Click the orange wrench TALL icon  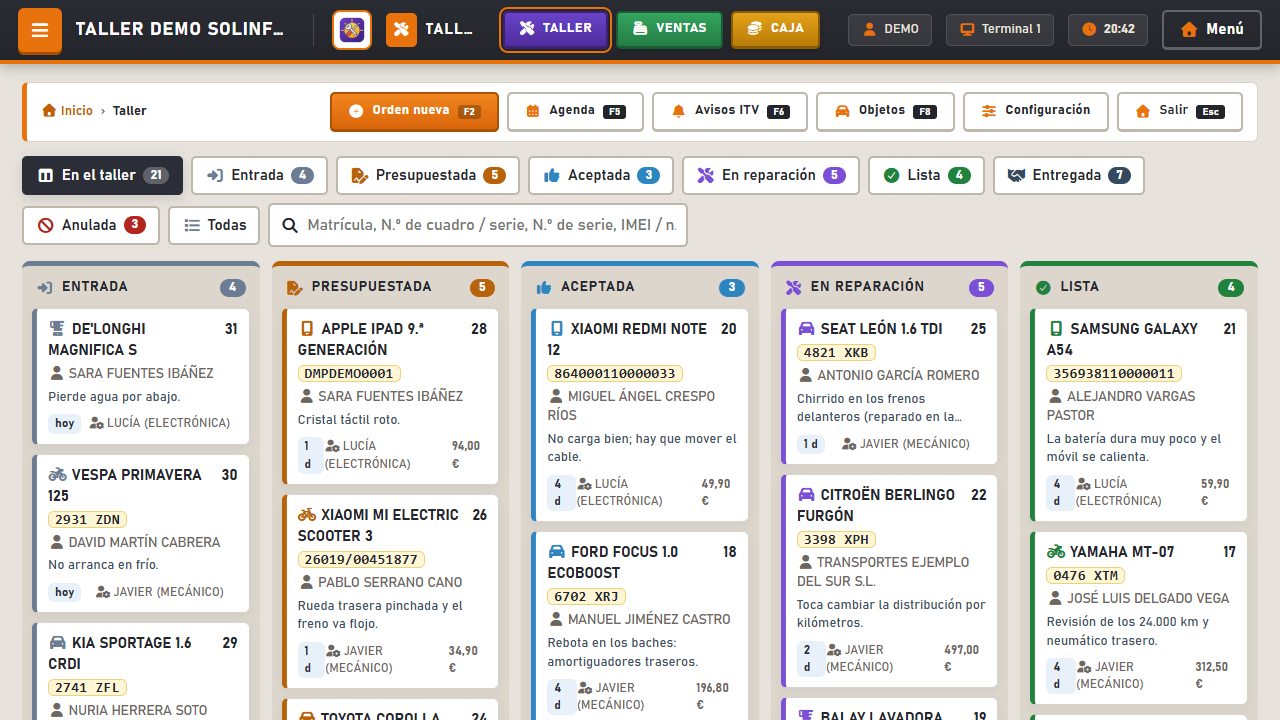pos(401,30)
